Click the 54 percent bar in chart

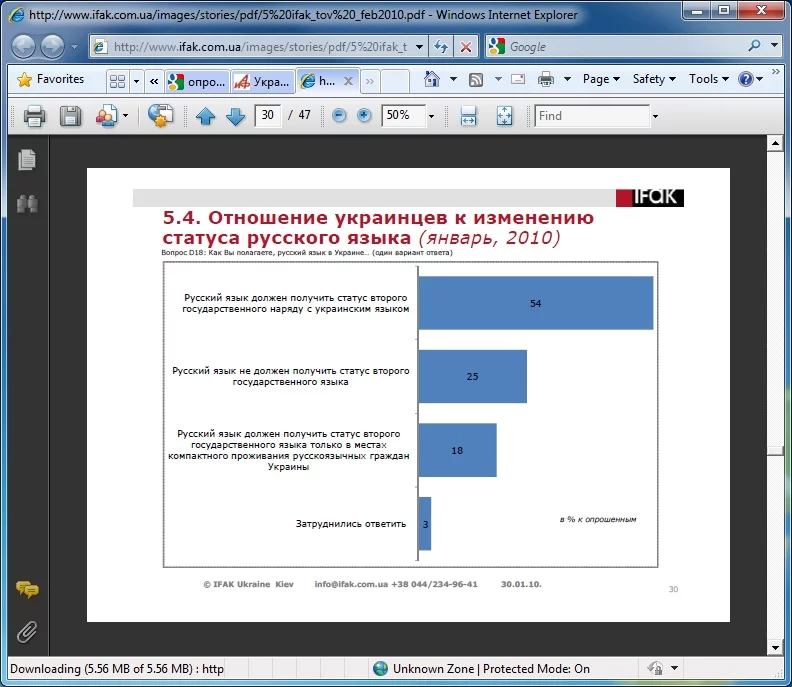point(536,303)
